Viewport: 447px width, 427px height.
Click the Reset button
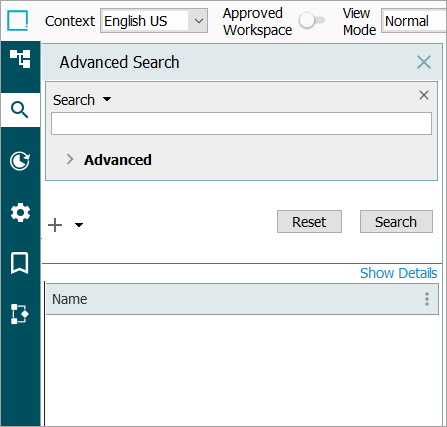(309, 222)
